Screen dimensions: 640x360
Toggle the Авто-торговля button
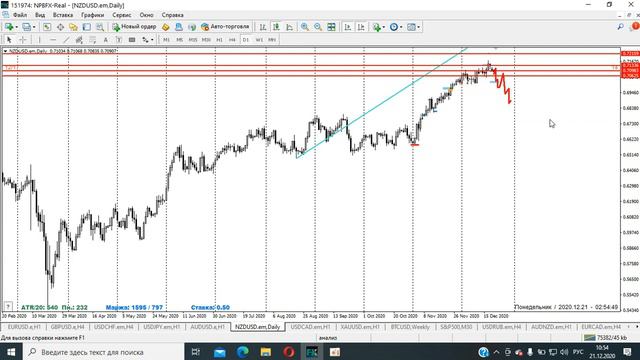(225, 27)
